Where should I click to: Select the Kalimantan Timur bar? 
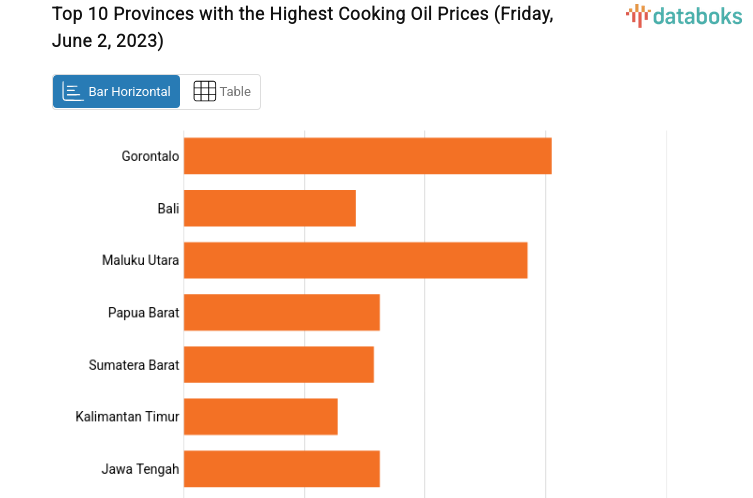tap(261, 416)
